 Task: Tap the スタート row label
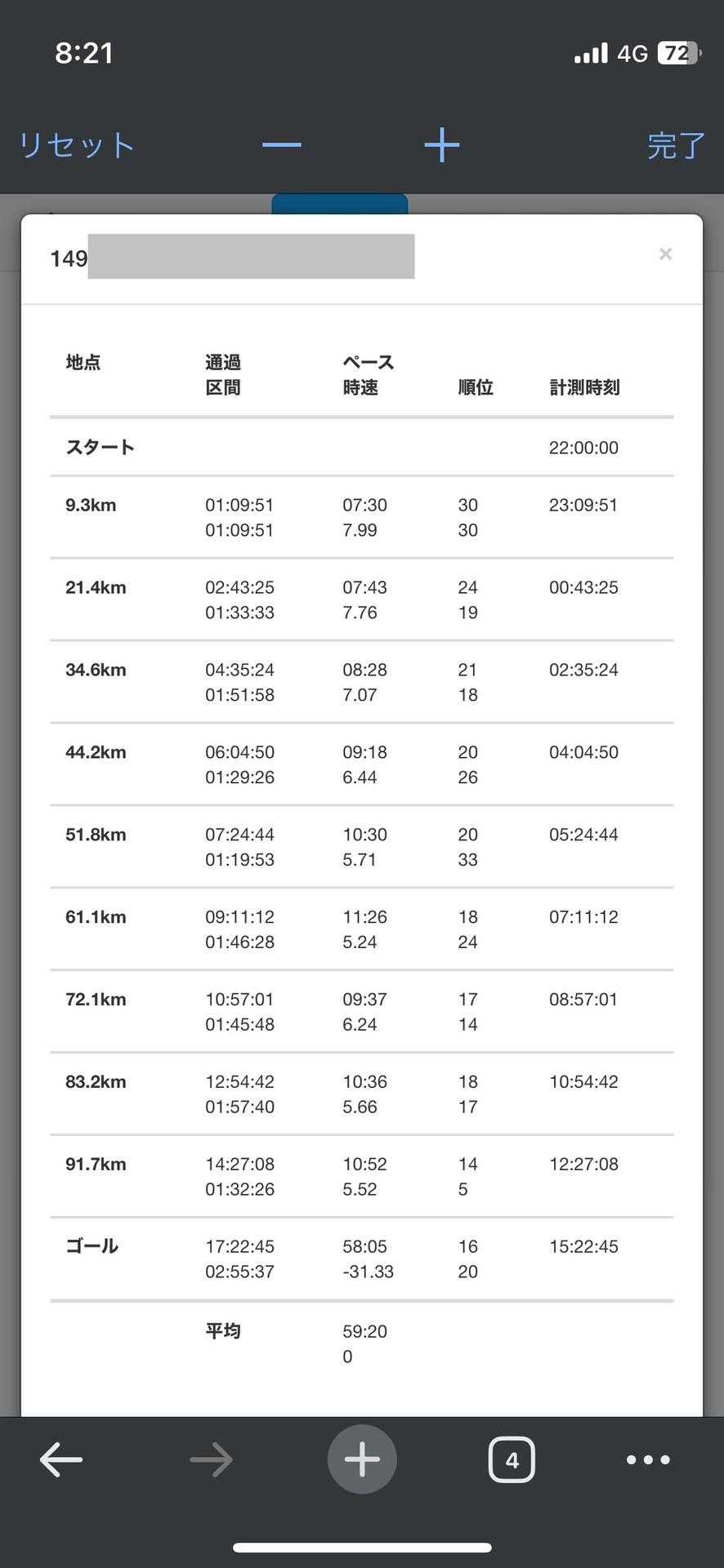(x=100, y=447)
